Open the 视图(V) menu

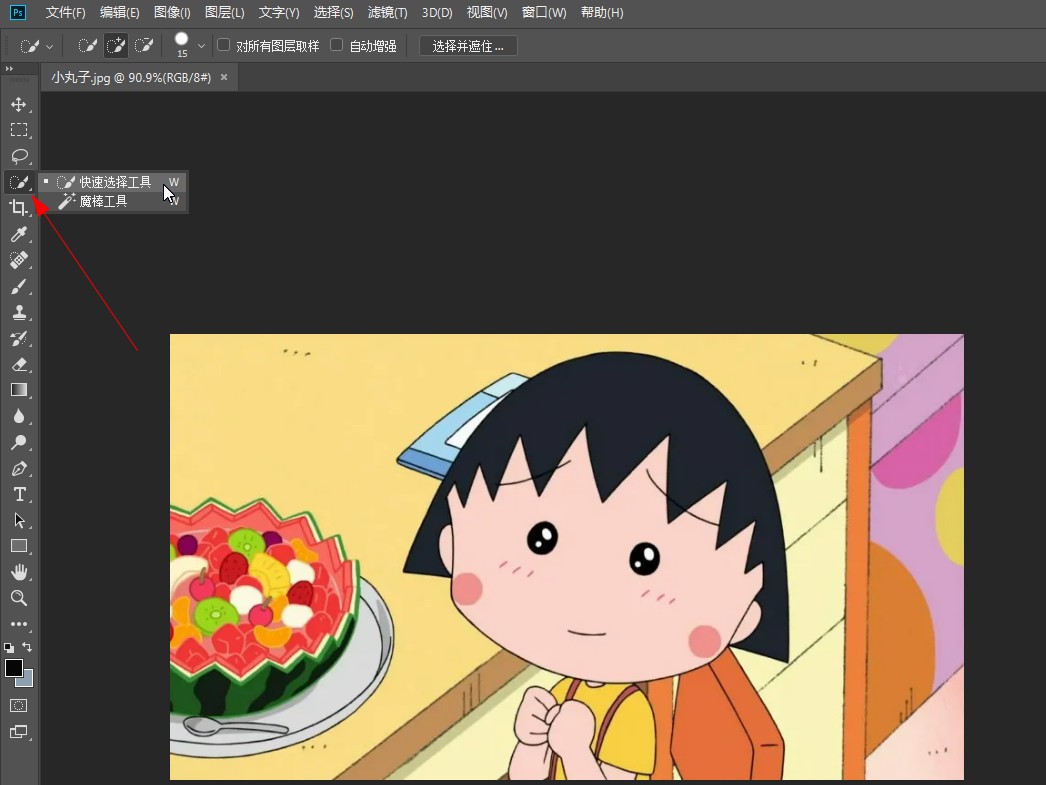coord(487,13)
